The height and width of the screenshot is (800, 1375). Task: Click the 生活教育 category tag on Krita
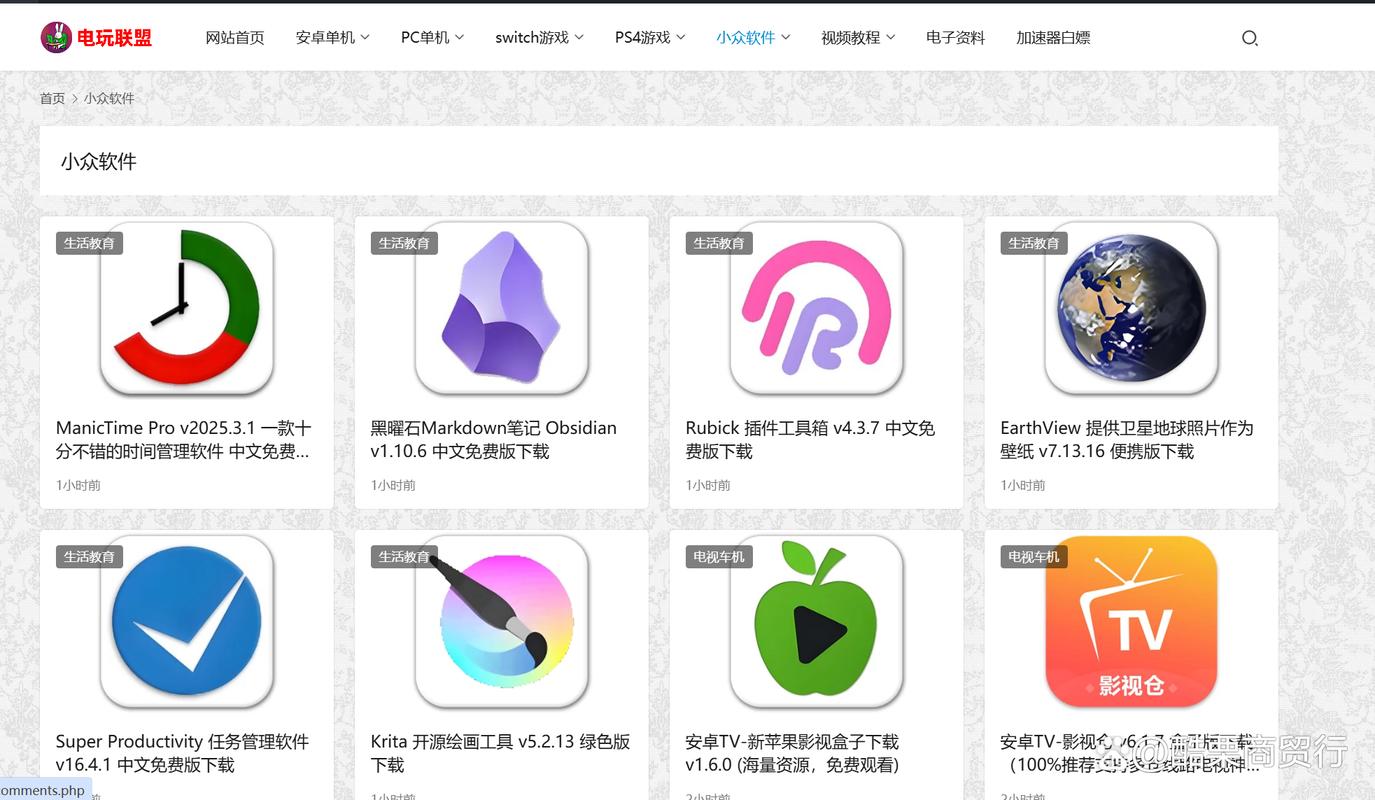coord(404,556)
